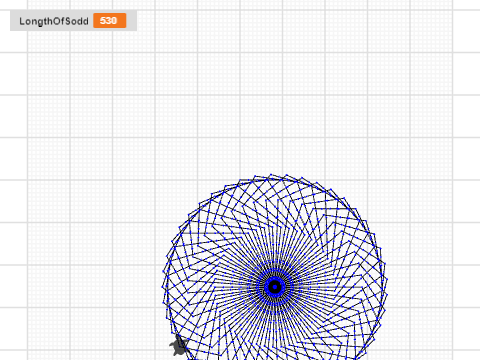
Task: Select the orange 530 value readout
Action: tap(110, 21)
